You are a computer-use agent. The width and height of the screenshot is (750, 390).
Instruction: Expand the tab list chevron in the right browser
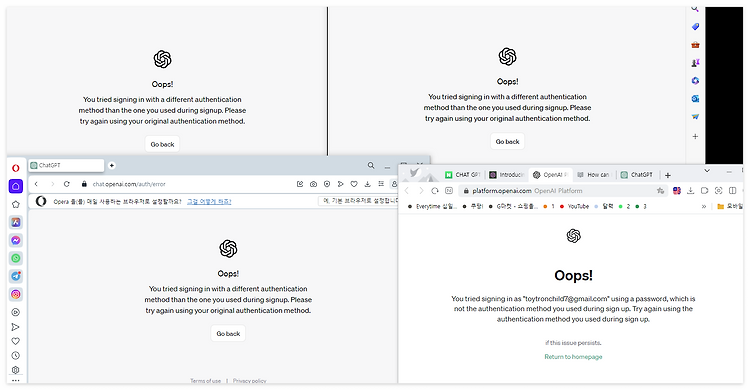pos(707,170)
